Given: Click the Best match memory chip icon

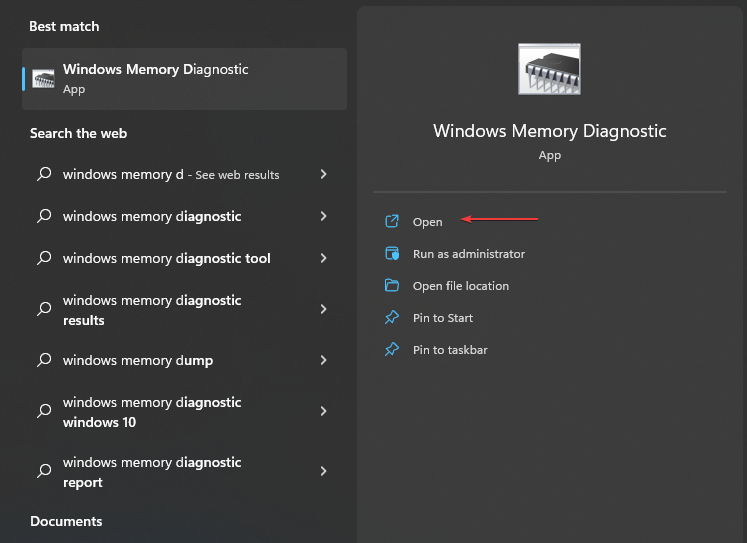Looking at the screenshot, I should point(44,79).
